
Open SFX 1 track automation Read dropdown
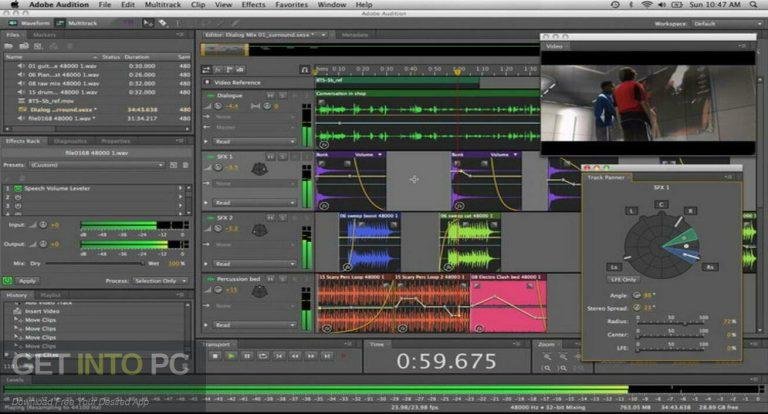click(x=255, y=202)
